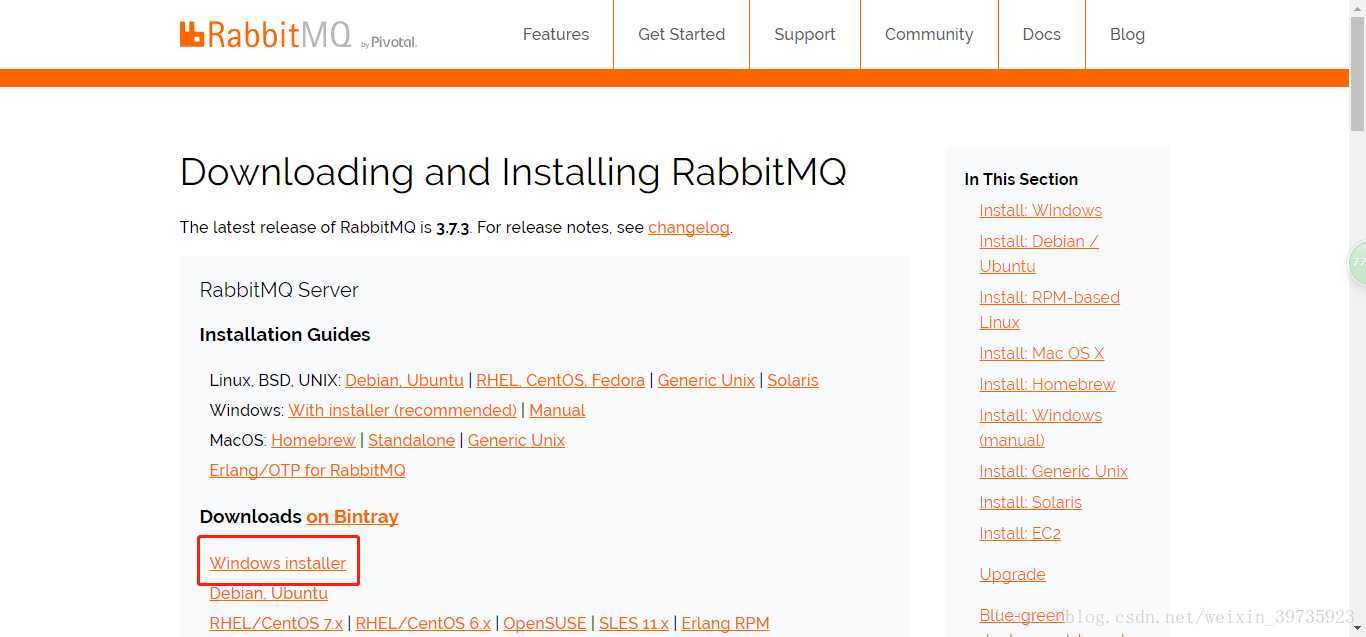Image resolution: width=1366 pixels, height=637 pixels.
Task: Click the In This Section heading
Action: [1021, 179]
